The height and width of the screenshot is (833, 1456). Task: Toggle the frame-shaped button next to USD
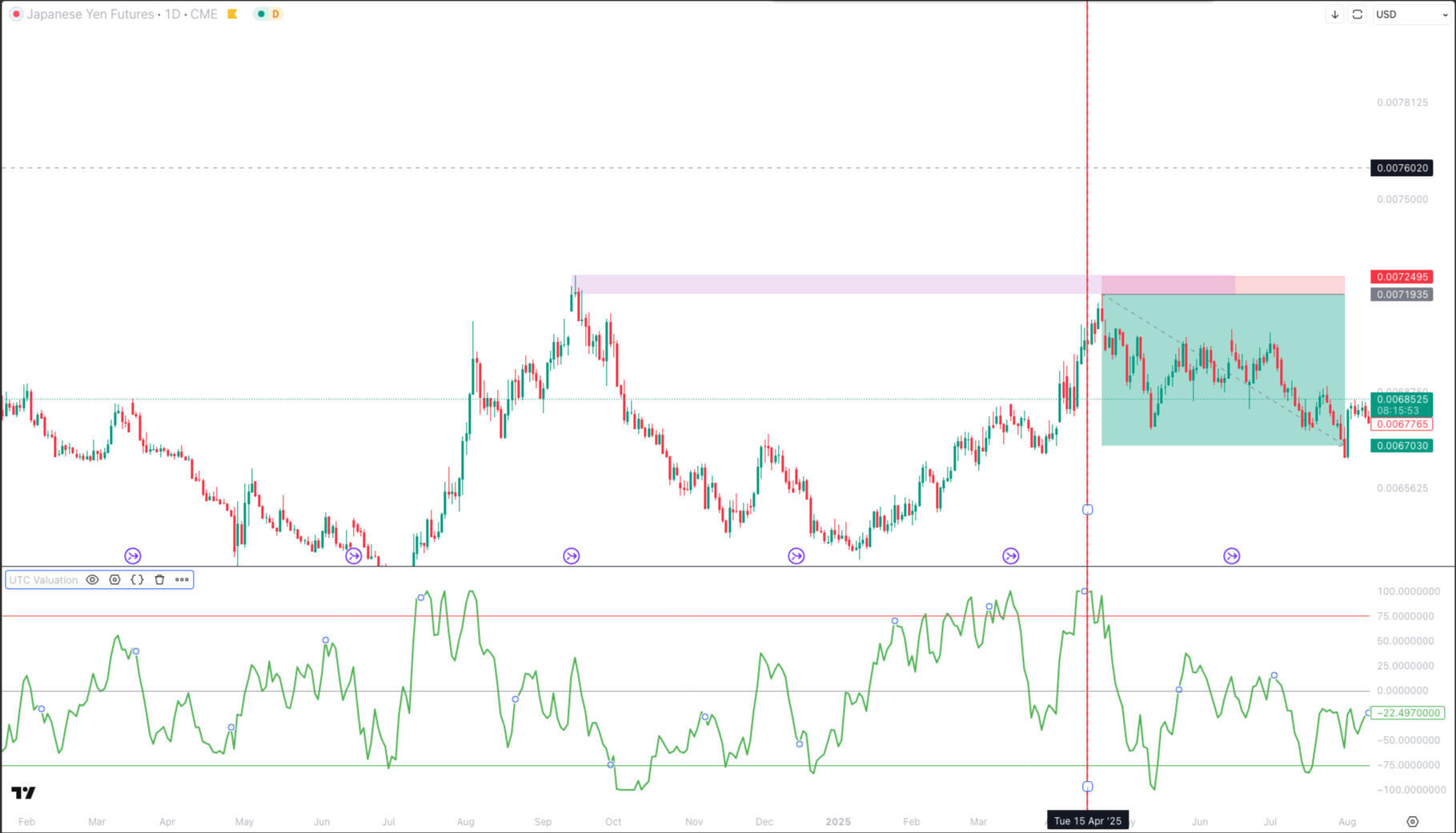pos(1357,14)
